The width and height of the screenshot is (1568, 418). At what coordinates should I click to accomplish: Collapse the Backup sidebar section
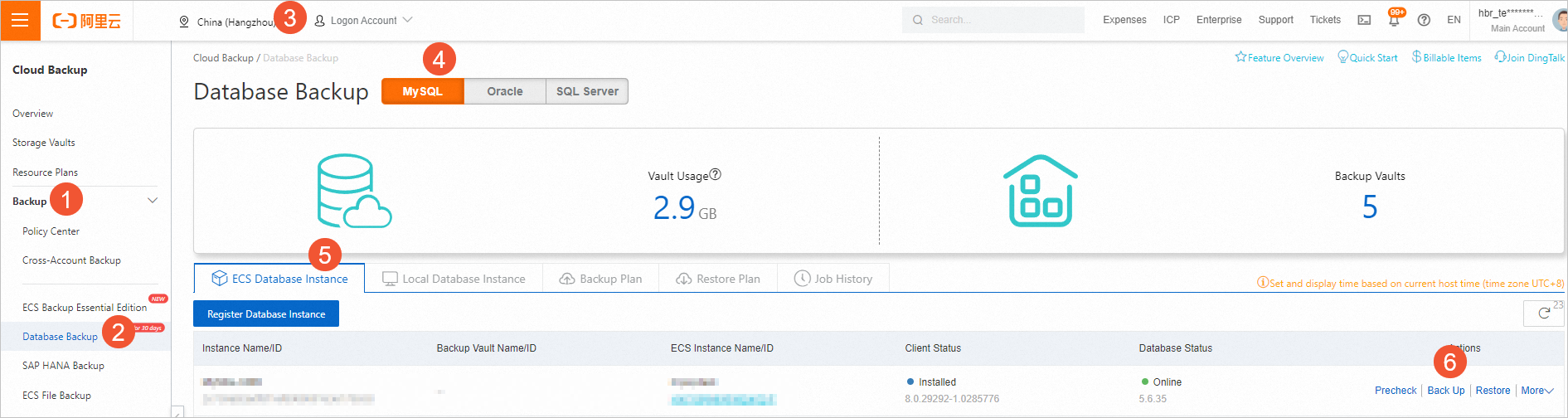pos(153,201)
